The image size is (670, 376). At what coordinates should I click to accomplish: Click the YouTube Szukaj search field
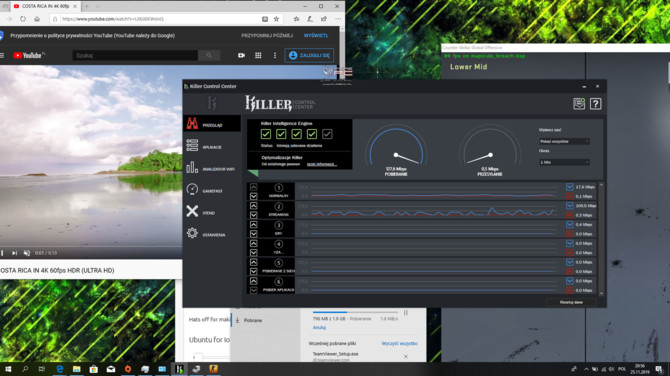click(135, 55)
